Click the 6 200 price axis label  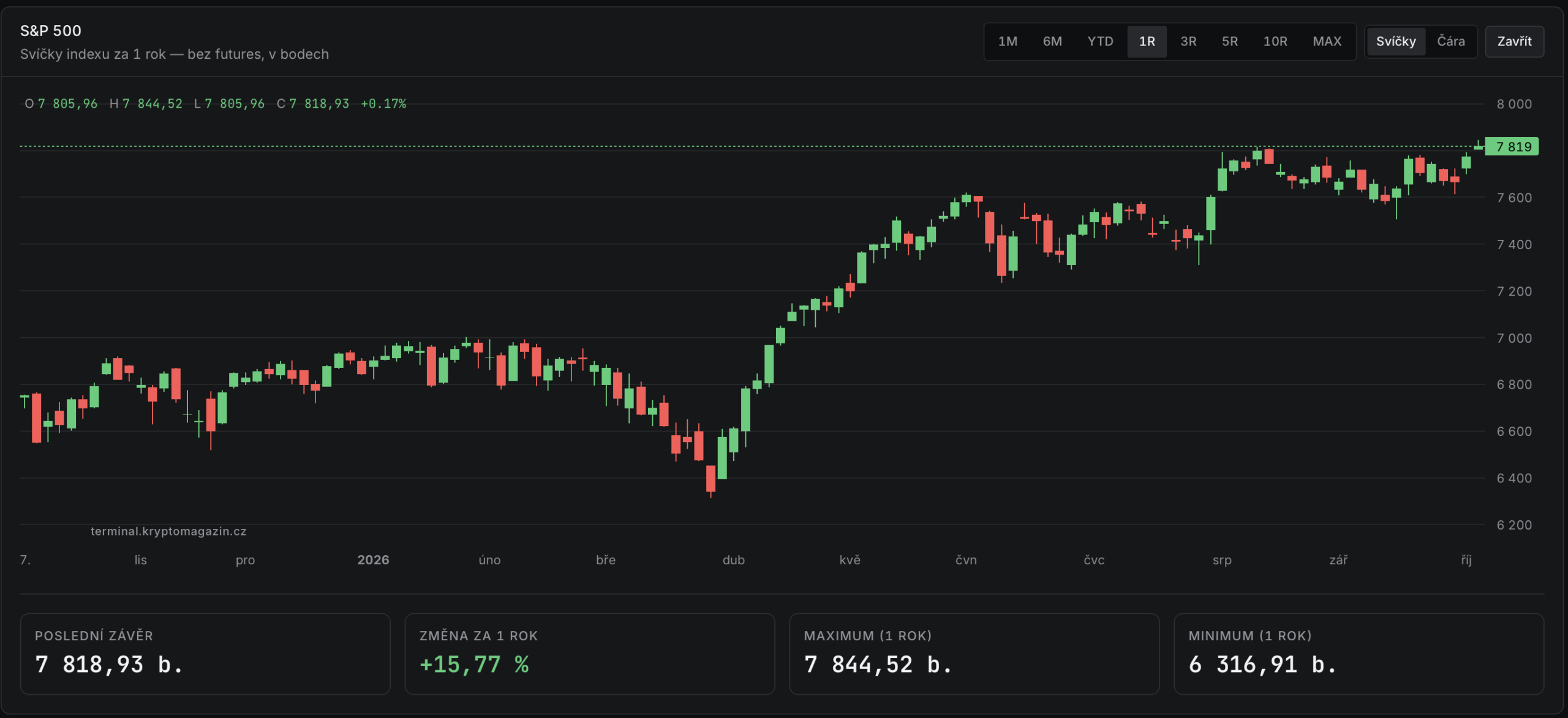(x=1514, y=525)
